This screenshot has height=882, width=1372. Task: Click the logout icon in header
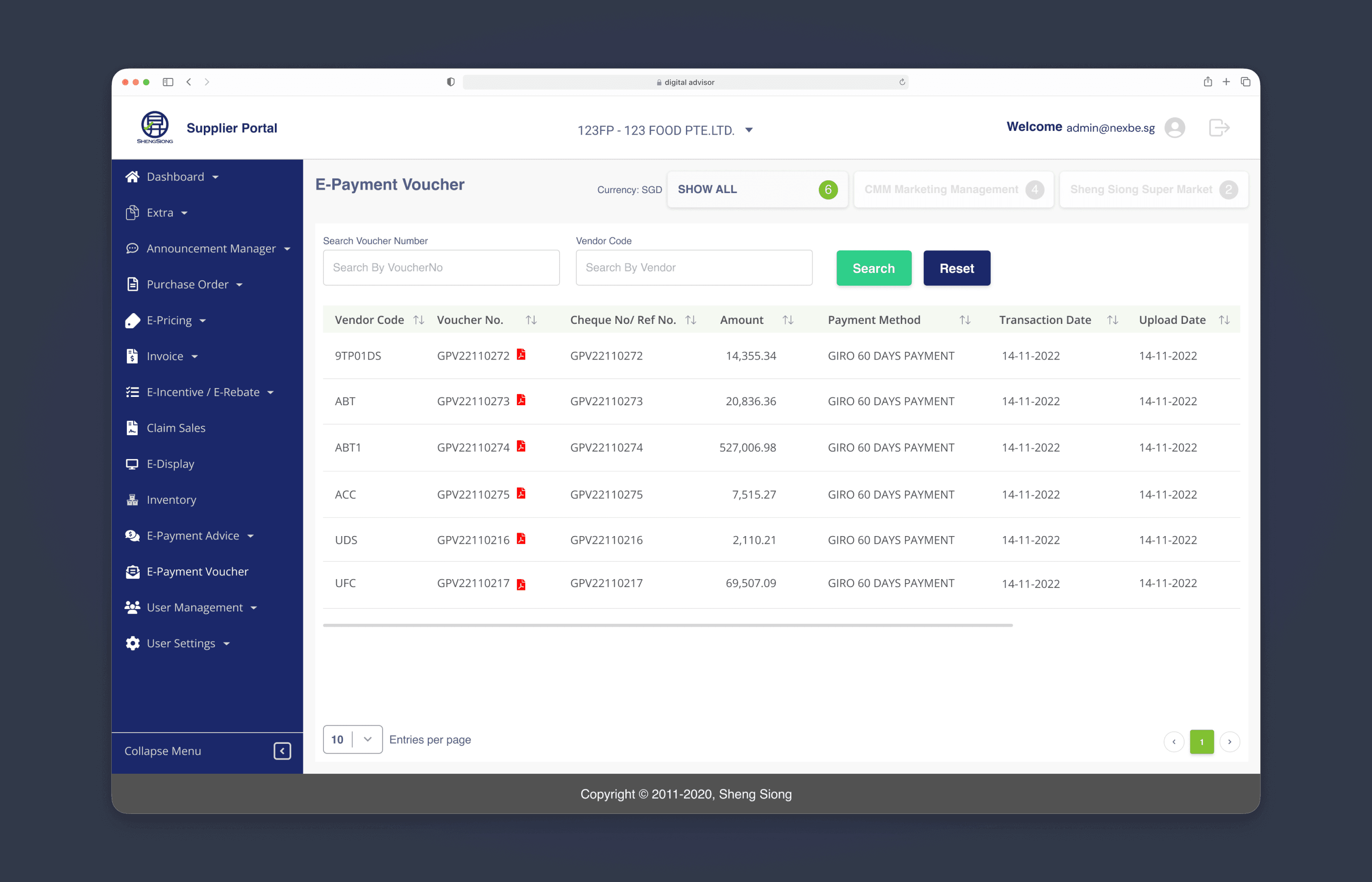point(1219,128)
